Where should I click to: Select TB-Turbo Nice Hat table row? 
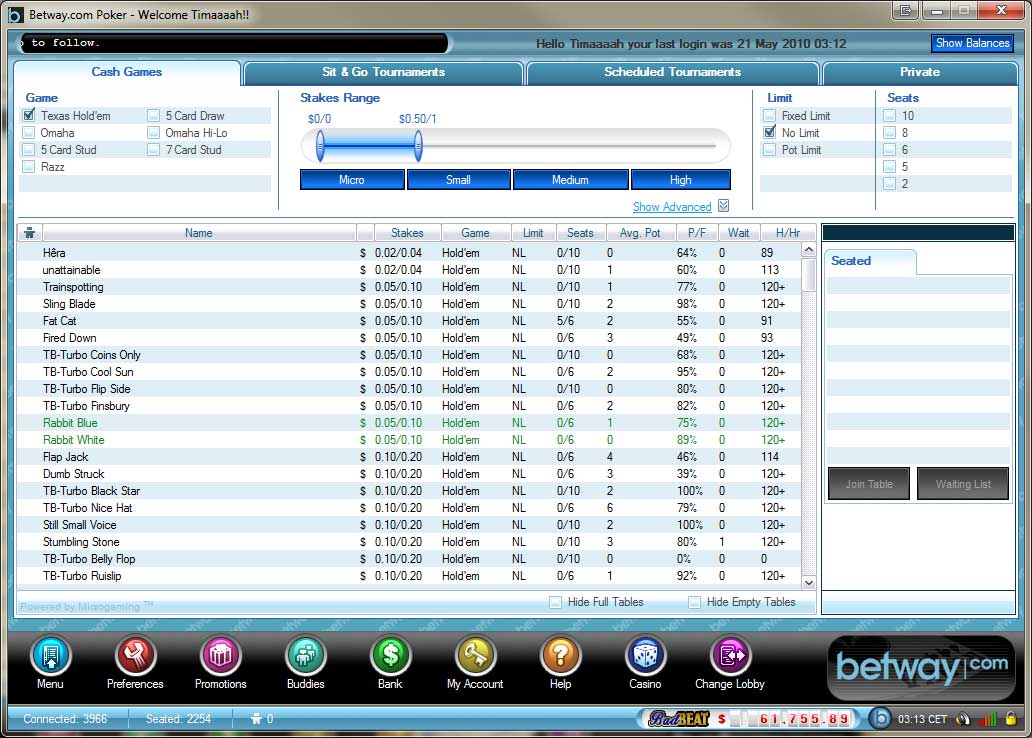pos(409,508)
